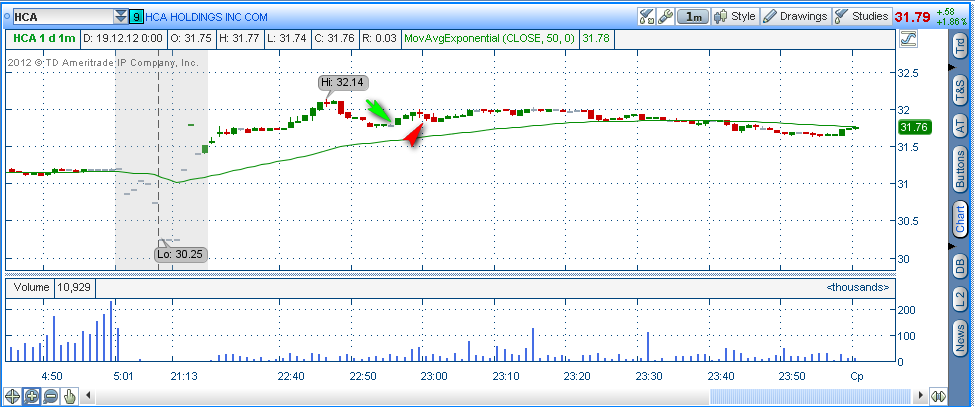Click the 22:40 time axis label

click(291, 377)
